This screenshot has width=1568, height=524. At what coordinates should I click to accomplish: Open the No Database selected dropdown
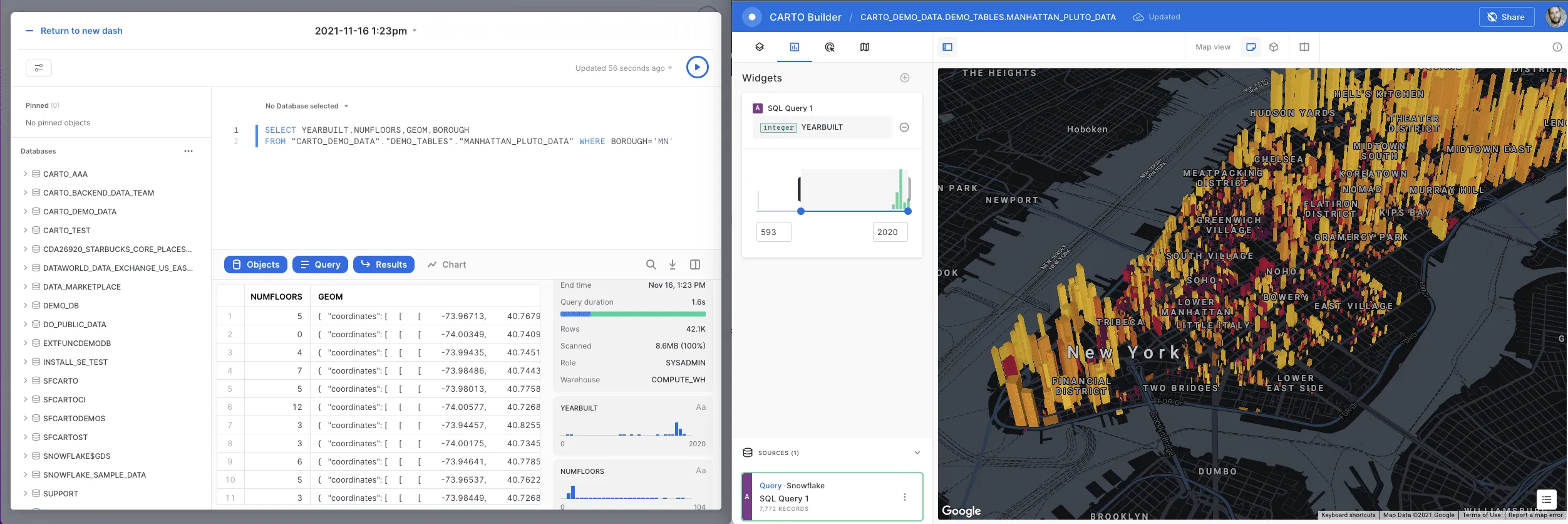(307, 106)
